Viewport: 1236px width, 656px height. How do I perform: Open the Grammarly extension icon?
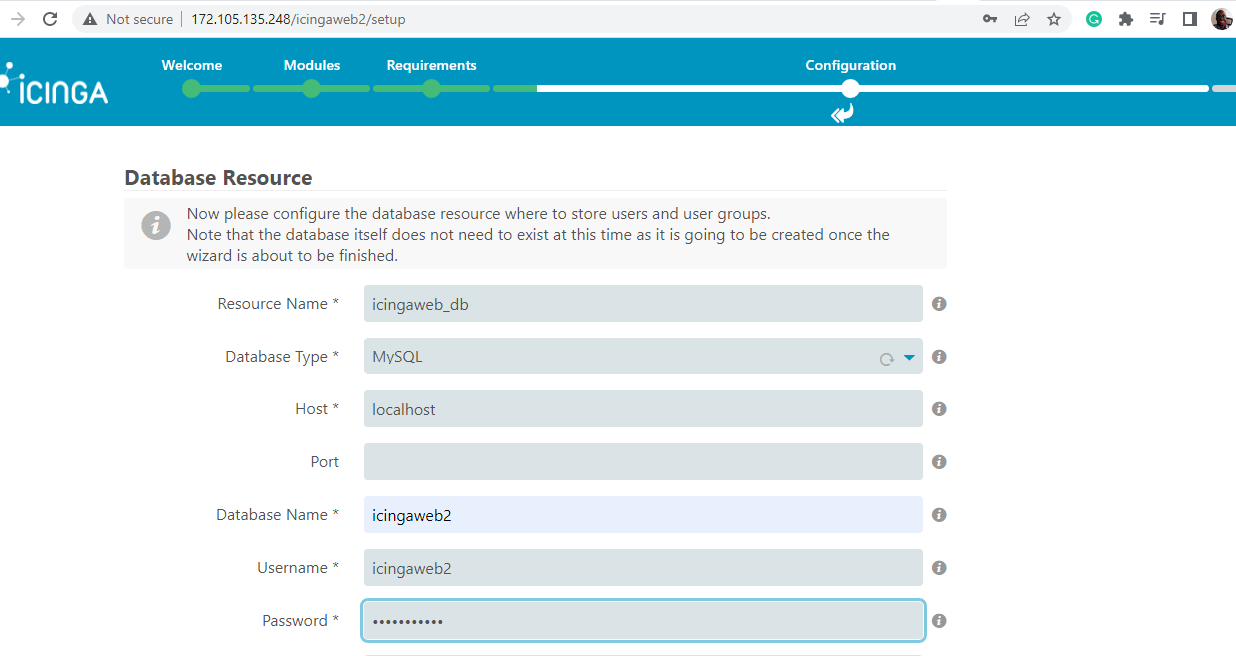coord(1094,19)
